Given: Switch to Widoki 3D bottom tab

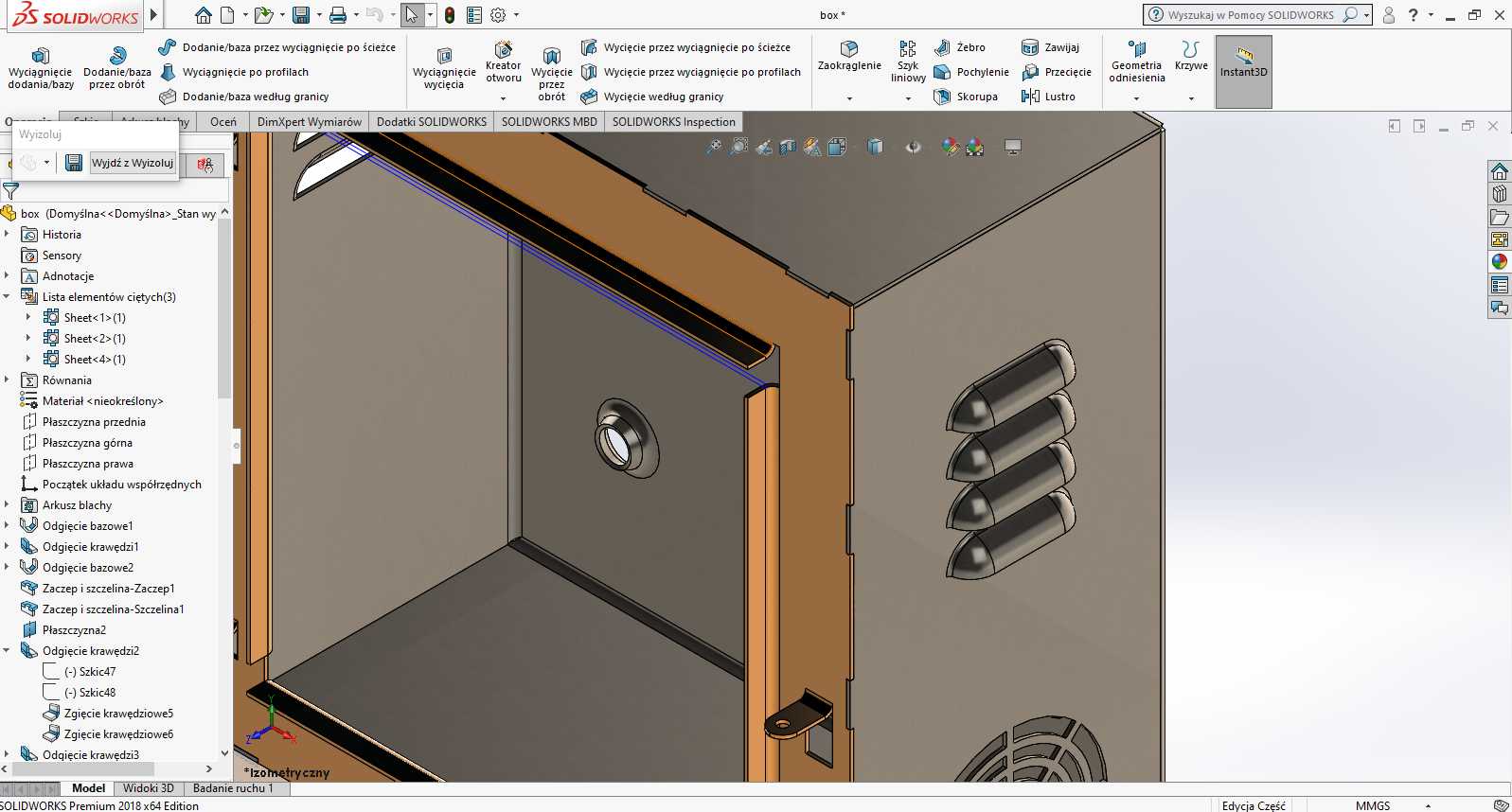Looking at the screenshot, I should tap(149, 788).
